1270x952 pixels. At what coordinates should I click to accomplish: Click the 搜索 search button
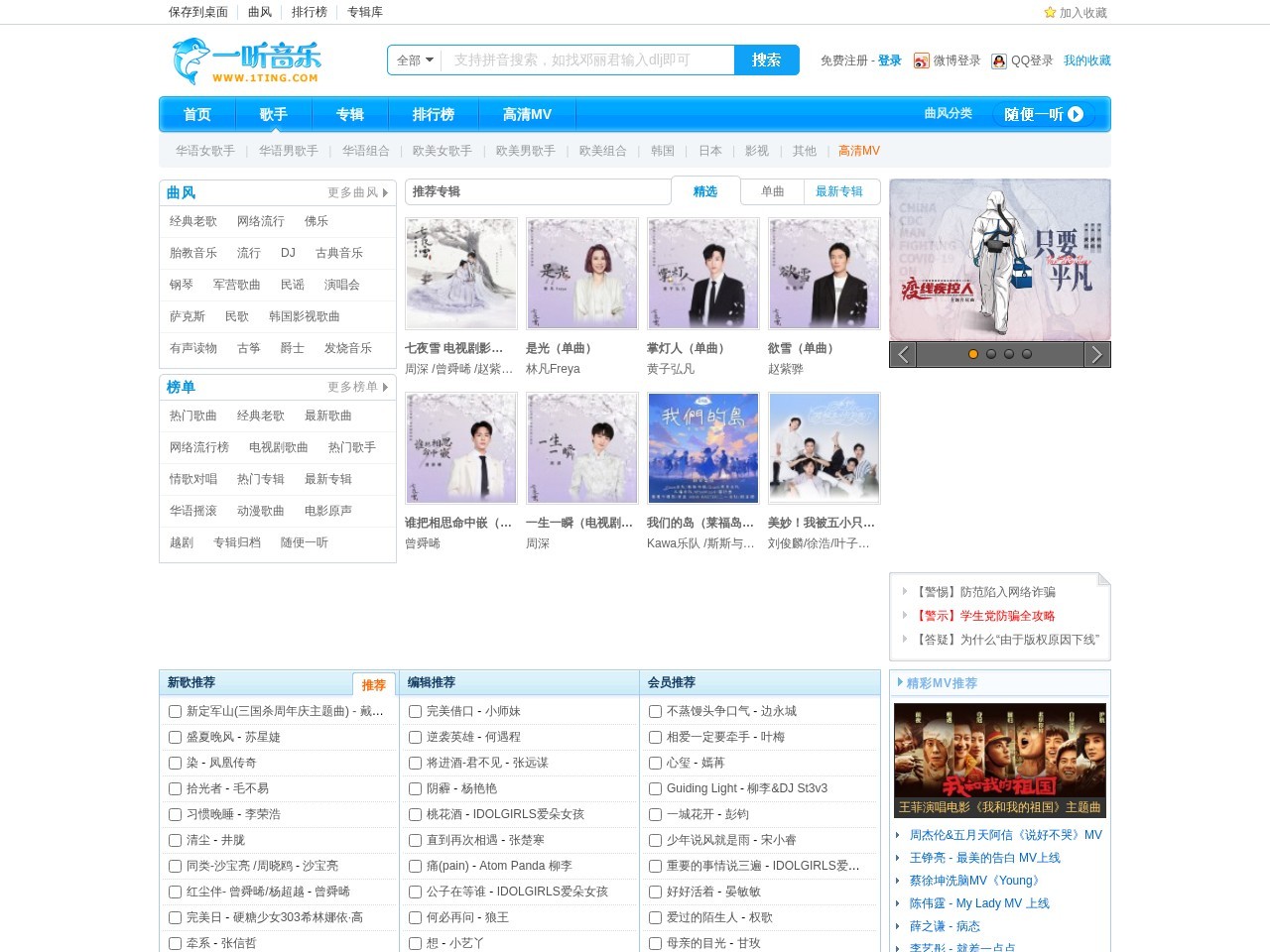(x=766, y=60)
